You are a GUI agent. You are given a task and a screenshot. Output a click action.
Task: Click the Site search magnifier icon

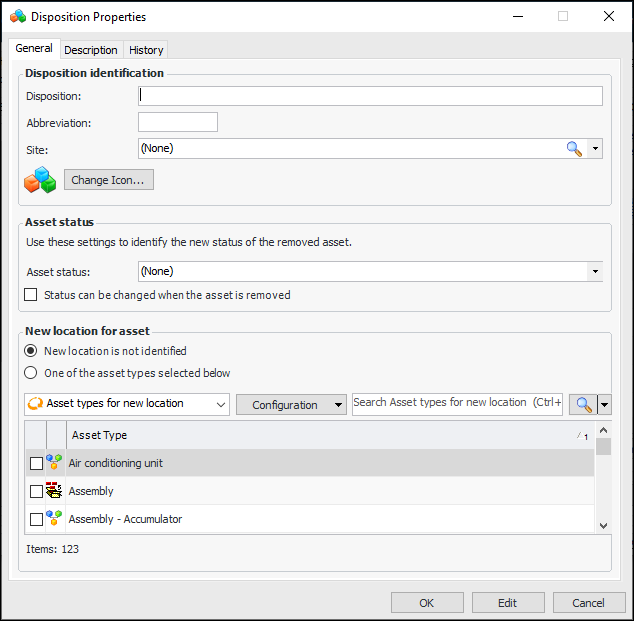click(x=574, y=148)
